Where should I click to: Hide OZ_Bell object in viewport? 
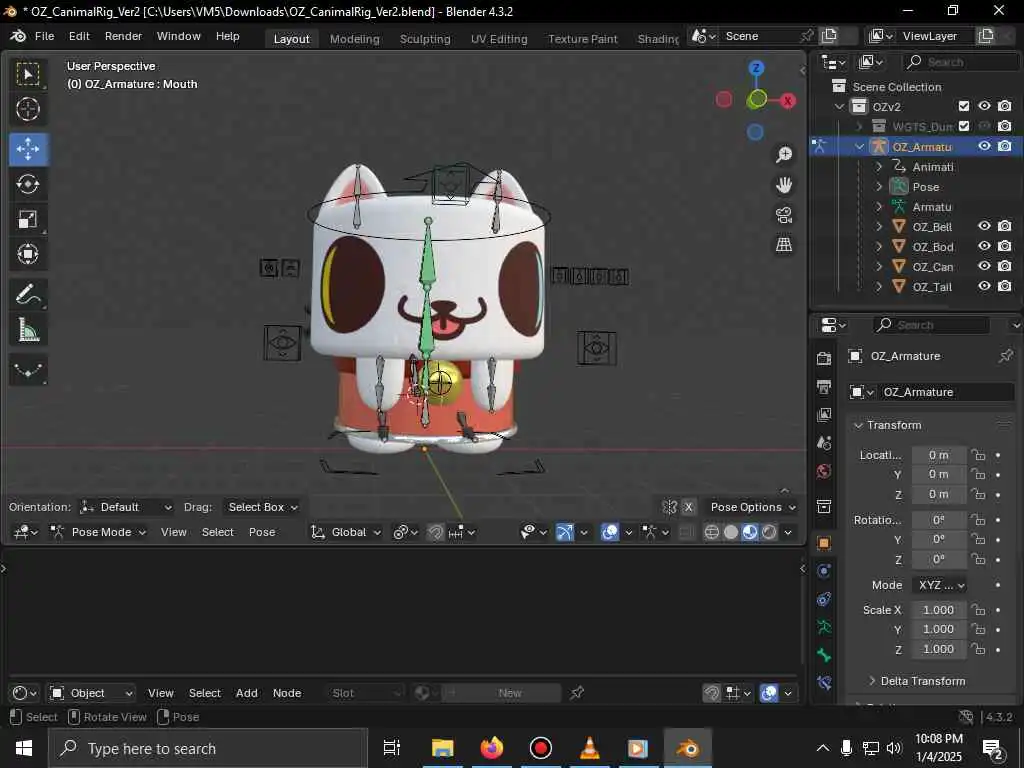(x=984, y=226)
